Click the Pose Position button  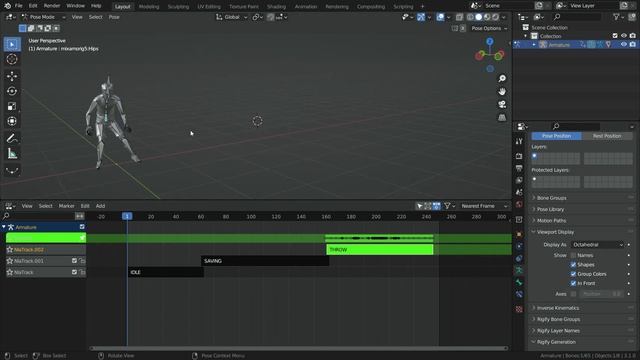556,136
